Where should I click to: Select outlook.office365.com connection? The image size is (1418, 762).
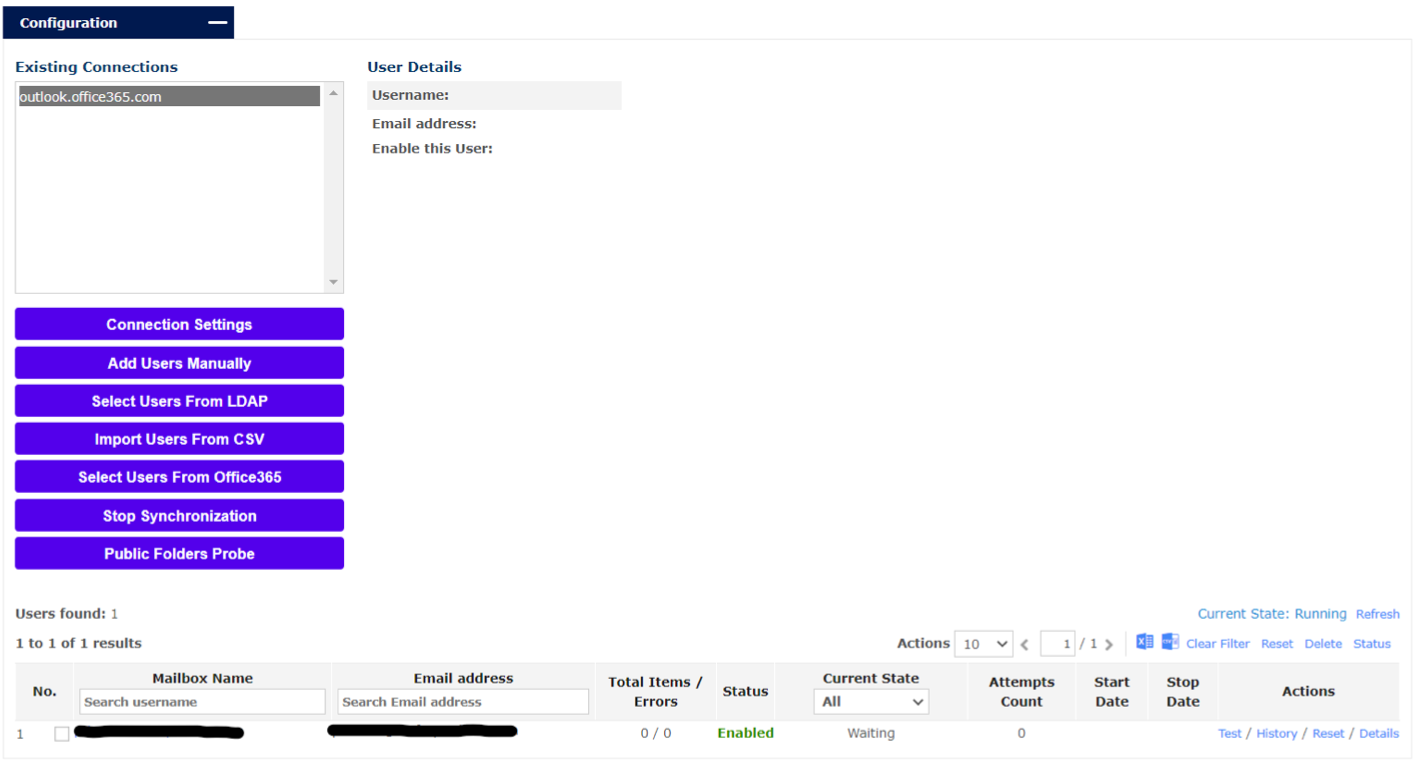[x=168, y=97]
